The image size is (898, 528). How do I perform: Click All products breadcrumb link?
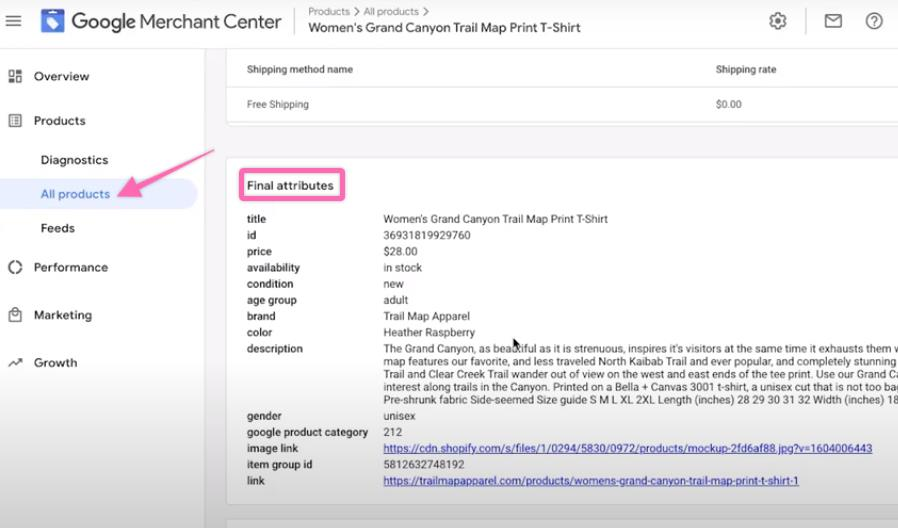tap(391, 11)
